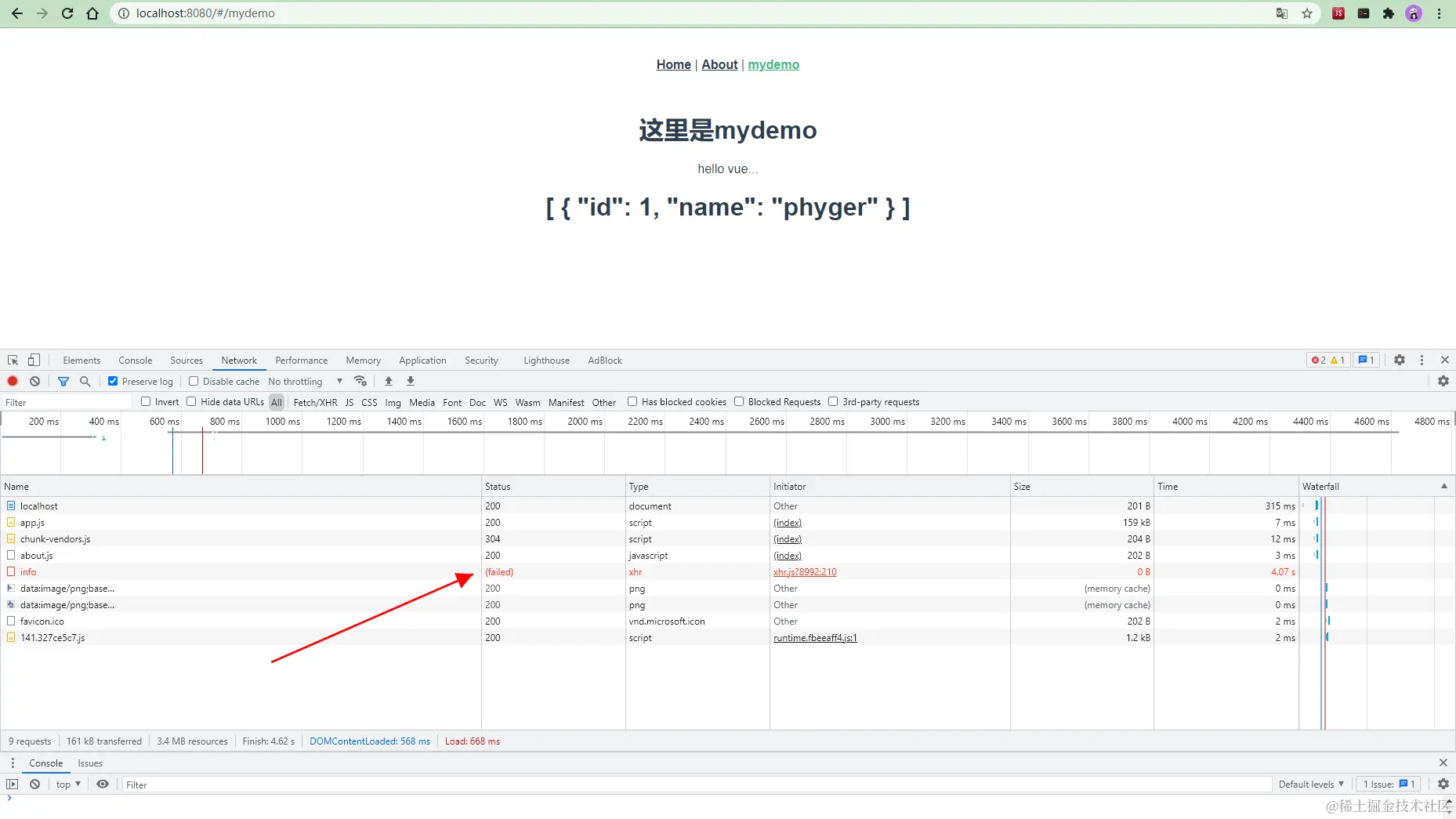Screen dimensions: 1456x819
Task: Open the browser extensions puzzle icon
Action: click(x=1389, y=13)
